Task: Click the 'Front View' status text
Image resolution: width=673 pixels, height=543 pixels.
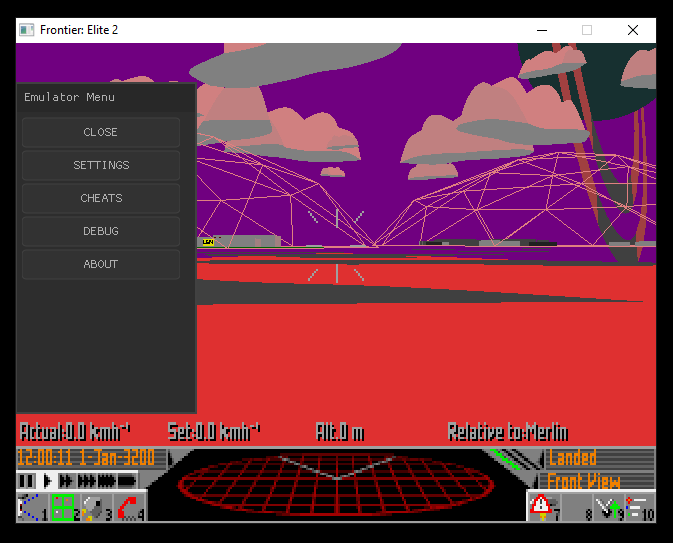Action: (584, 481)
